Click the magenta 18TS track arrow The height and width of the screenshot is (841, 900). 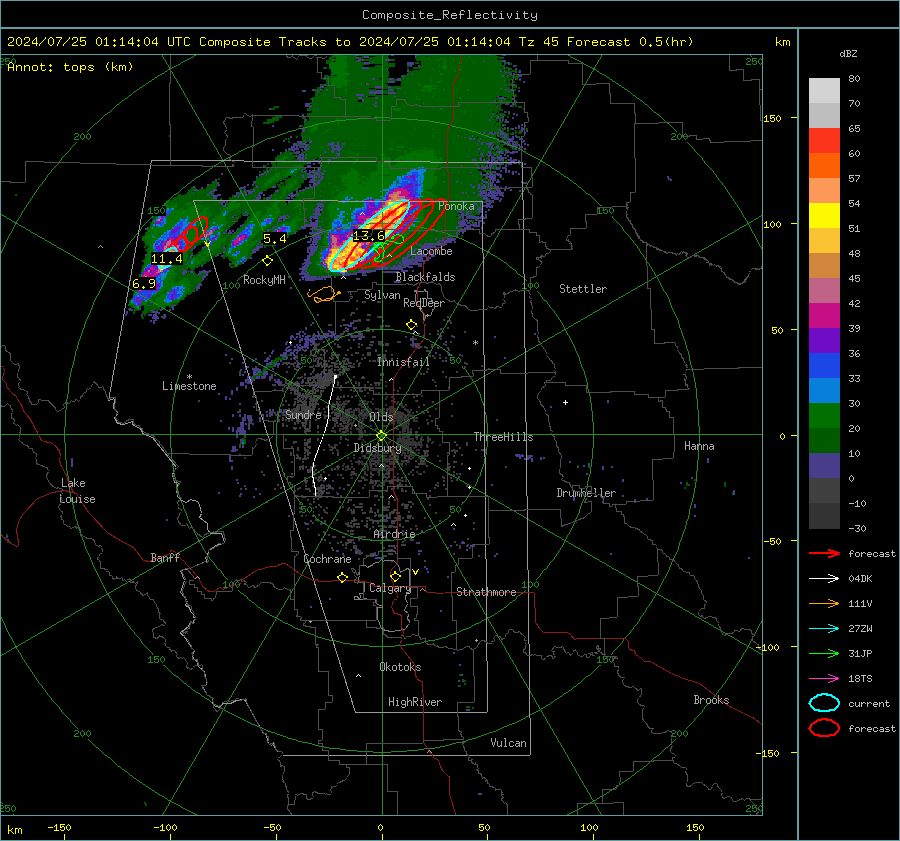824,679
